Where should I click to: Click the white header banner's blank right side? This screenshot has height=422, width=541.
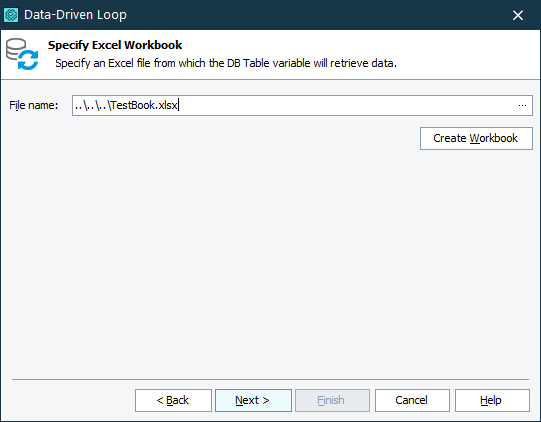469,53
